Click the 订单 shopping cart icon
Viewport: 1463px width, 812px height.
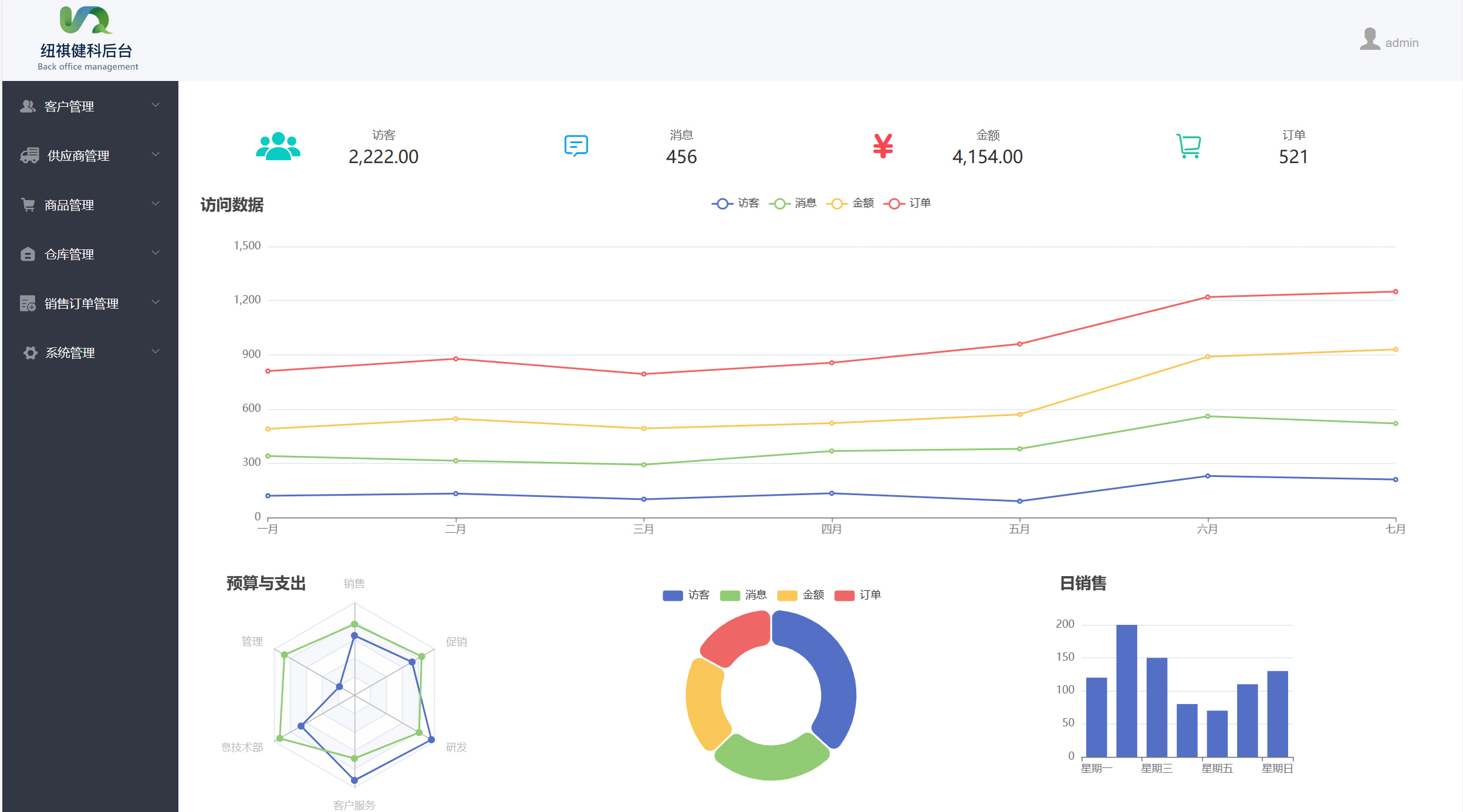pos(1189,146)
